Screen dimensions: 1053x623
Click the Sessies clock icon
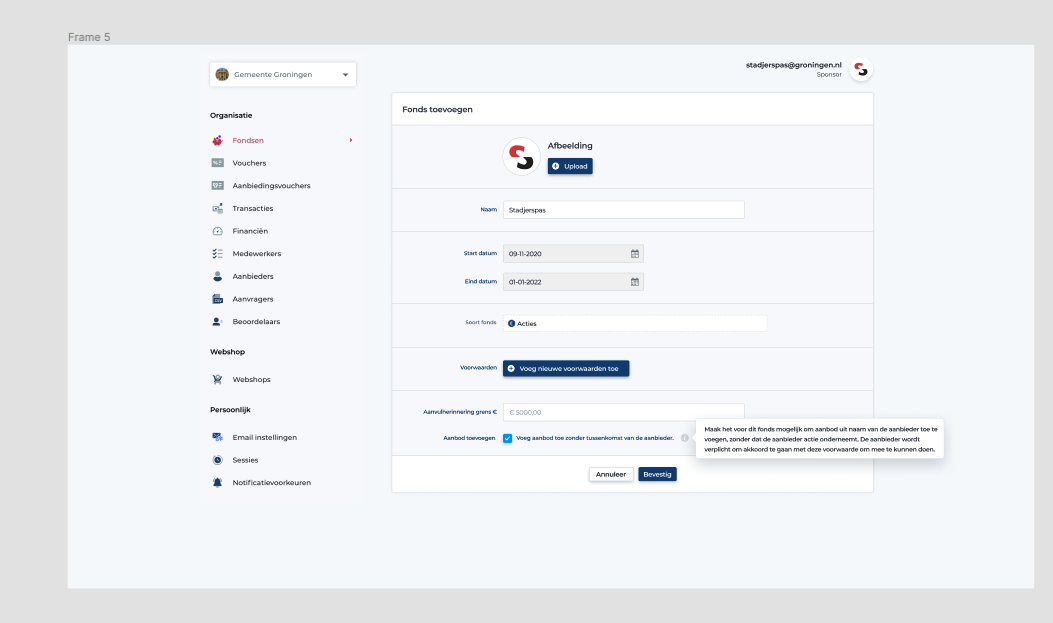pyautogui.click(x=218, y=460)
